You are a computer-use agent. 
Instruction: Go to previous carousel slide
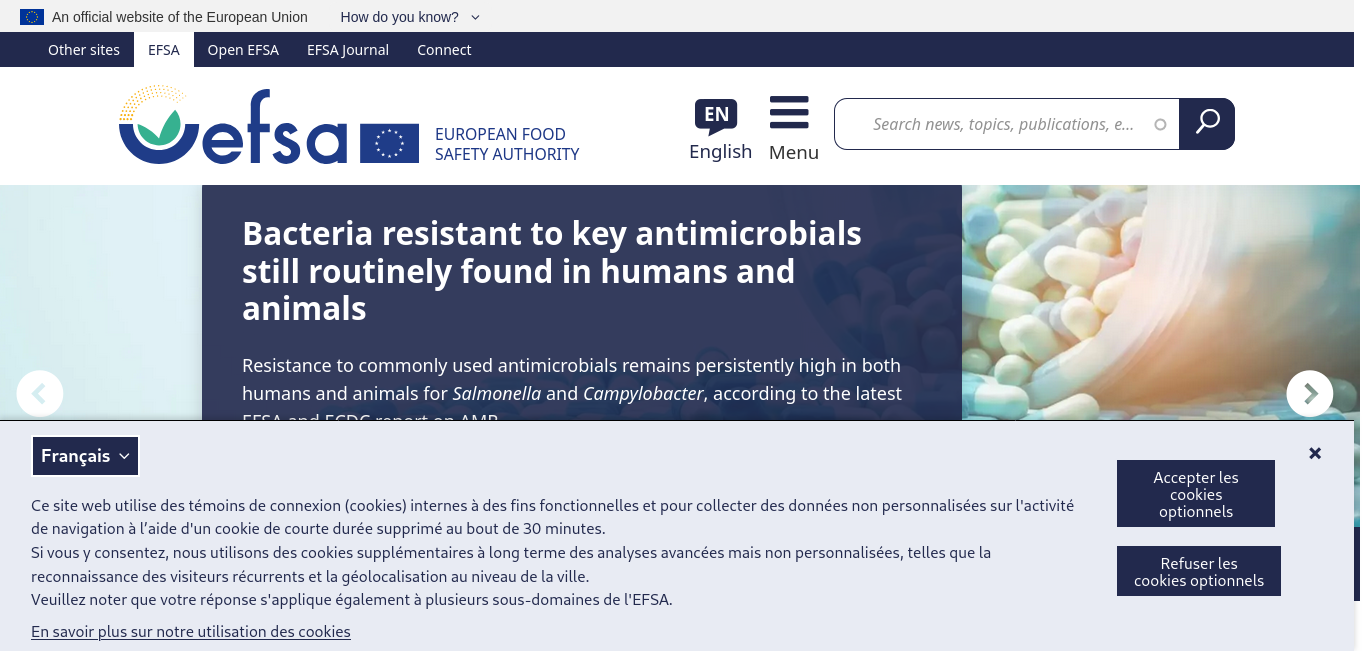click(40, 393)
